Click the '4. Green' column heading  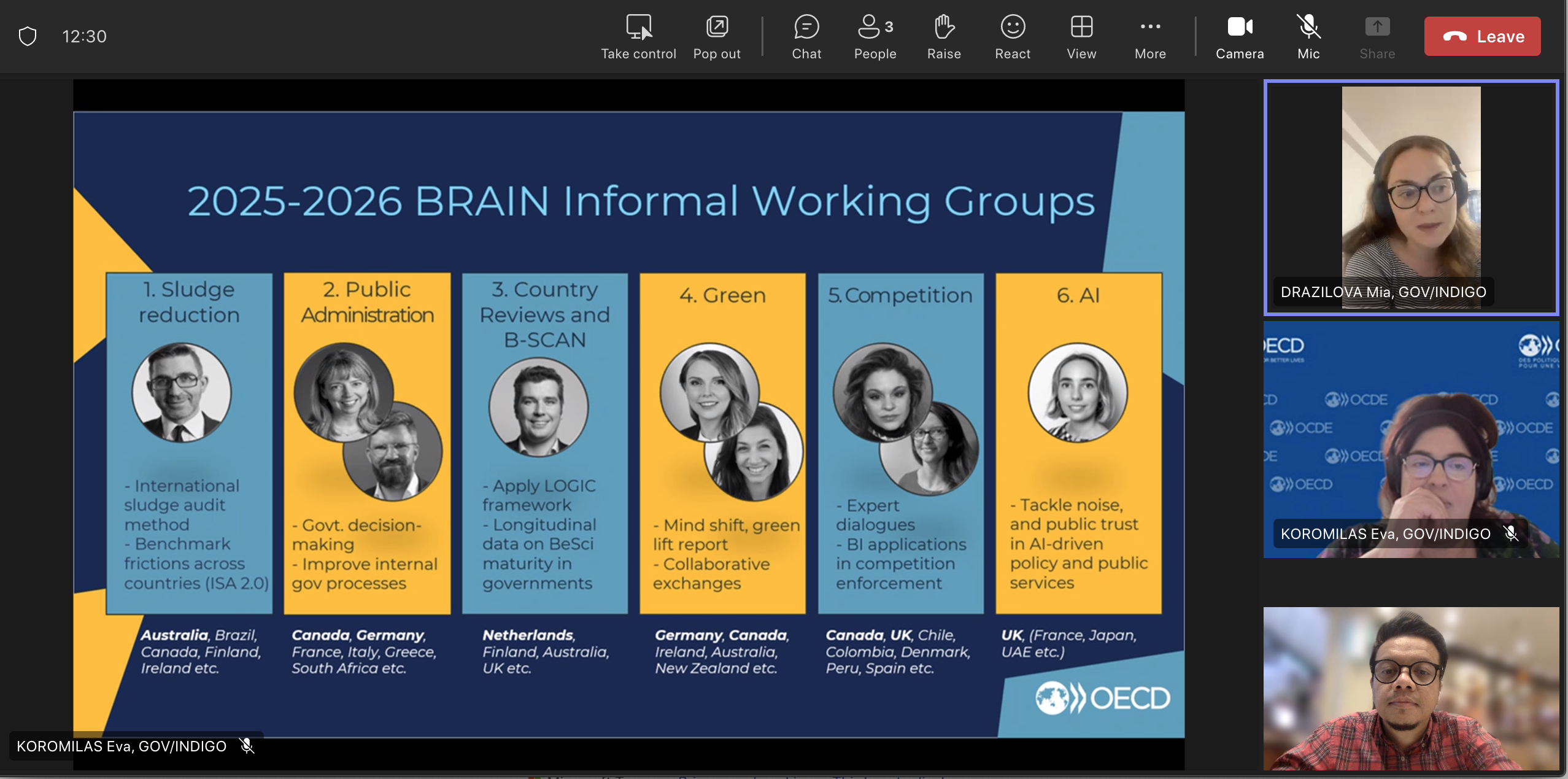coord(722,295)
